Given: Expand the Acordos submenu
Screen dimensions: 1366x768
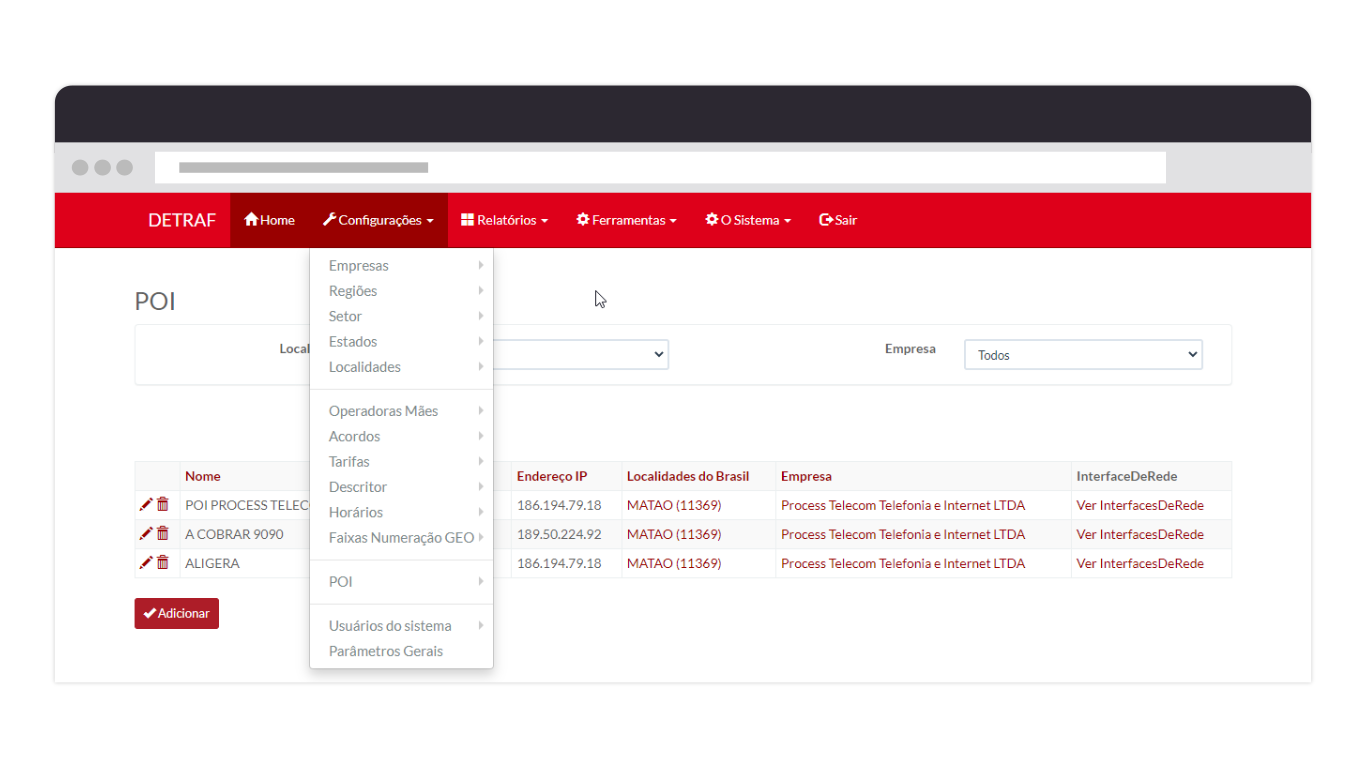Looking at the screenshot, I should 401,436.
